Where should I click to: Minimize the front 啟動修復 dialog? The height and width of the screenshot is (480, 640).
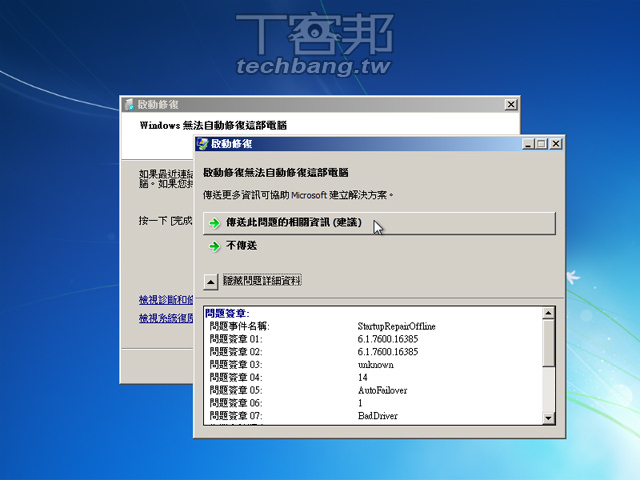pyautogui.click(x=528, y=144)
